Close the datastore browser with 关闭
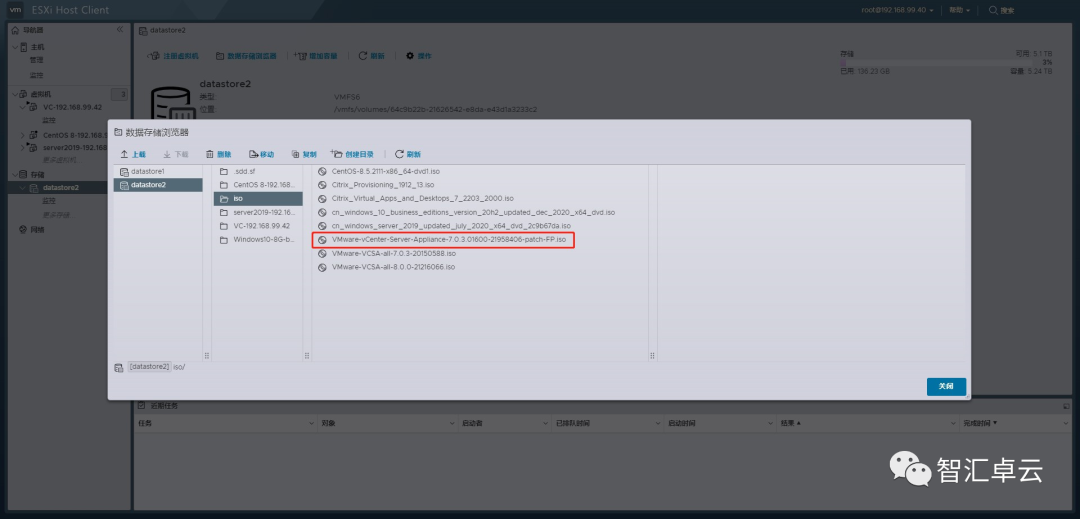1080x519 pixels. coord(946,386)
